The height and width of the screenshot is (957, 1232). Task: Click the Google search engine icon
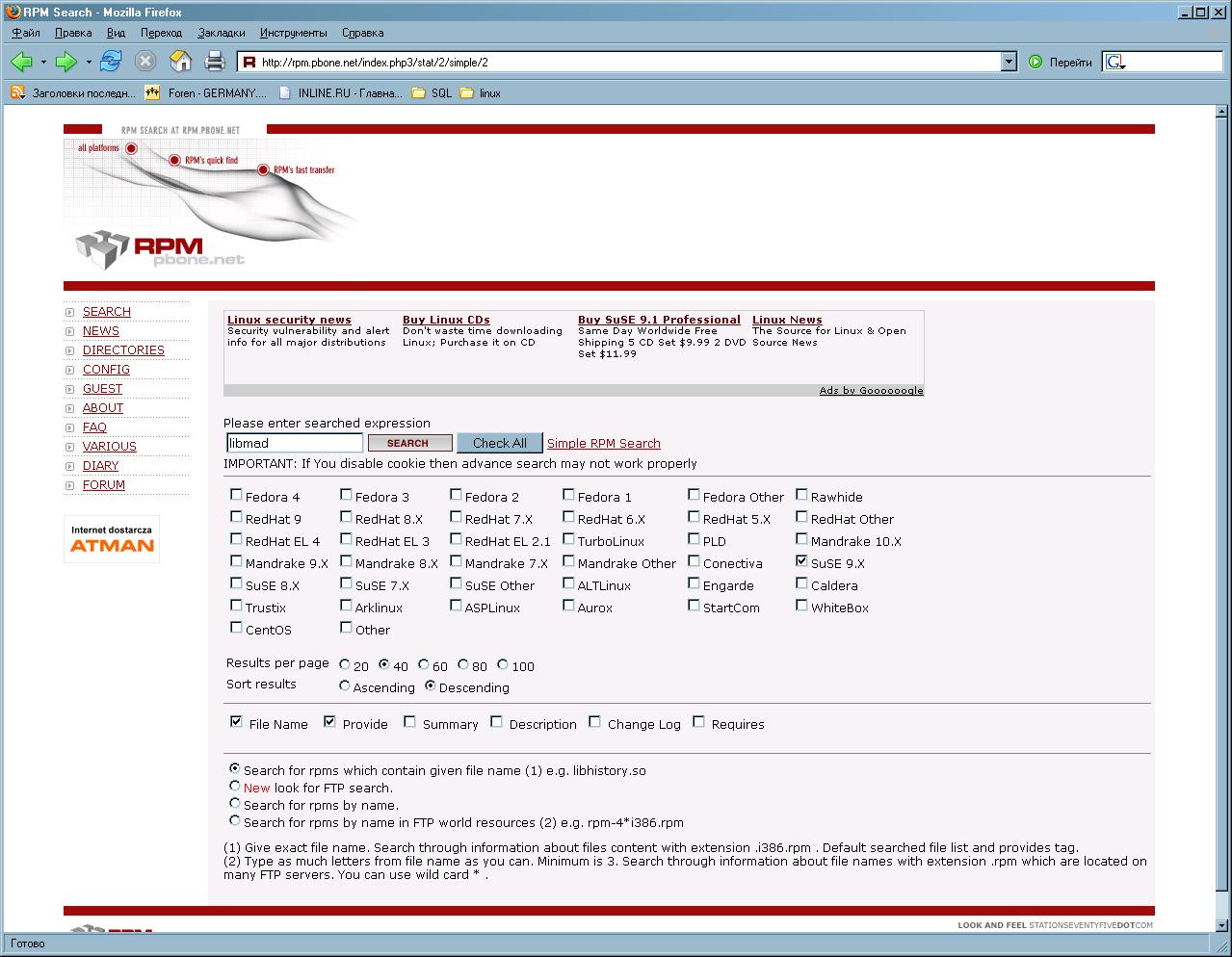pyautogui.click(x=1114, y=62)
